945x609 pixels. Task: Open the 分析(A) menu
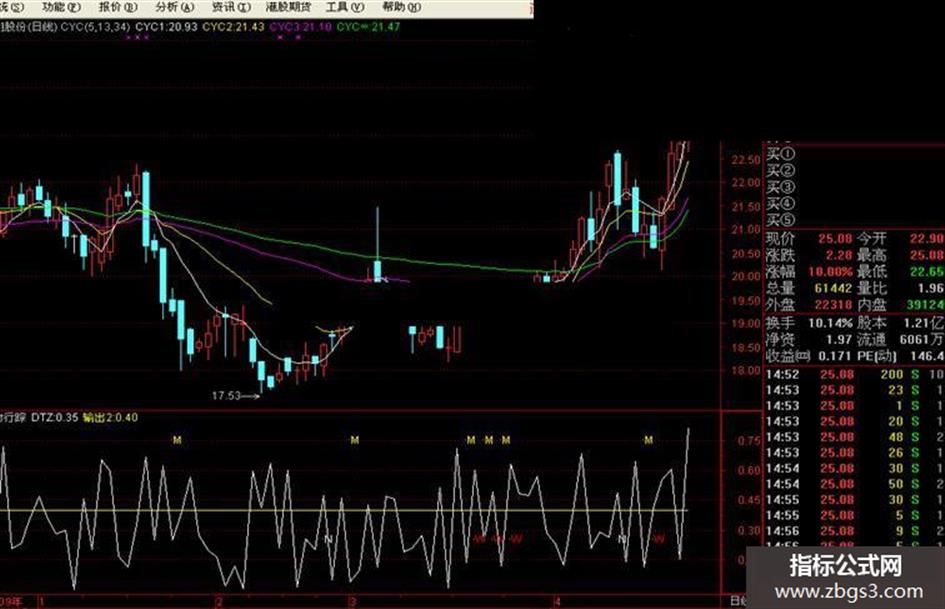(174, 7)
